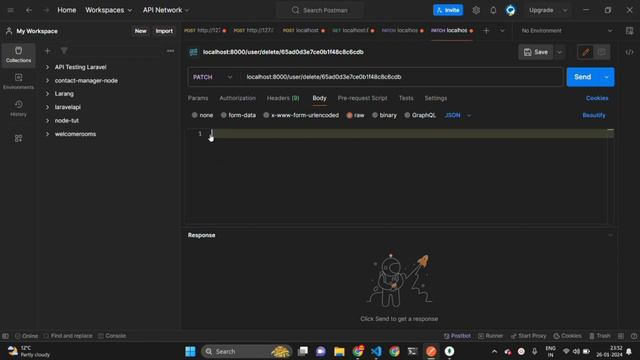
Task: Toggle sidebar icon in status bar
Action: coord(5,336)
